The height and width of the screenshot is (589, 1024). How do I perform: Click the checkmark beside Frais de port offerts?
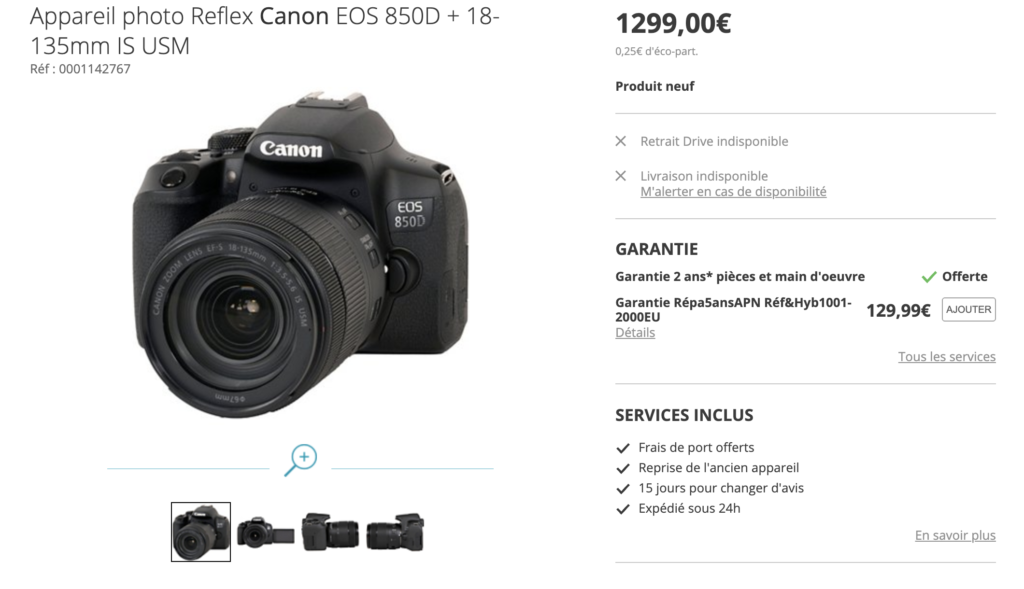(x=623, y=448)
